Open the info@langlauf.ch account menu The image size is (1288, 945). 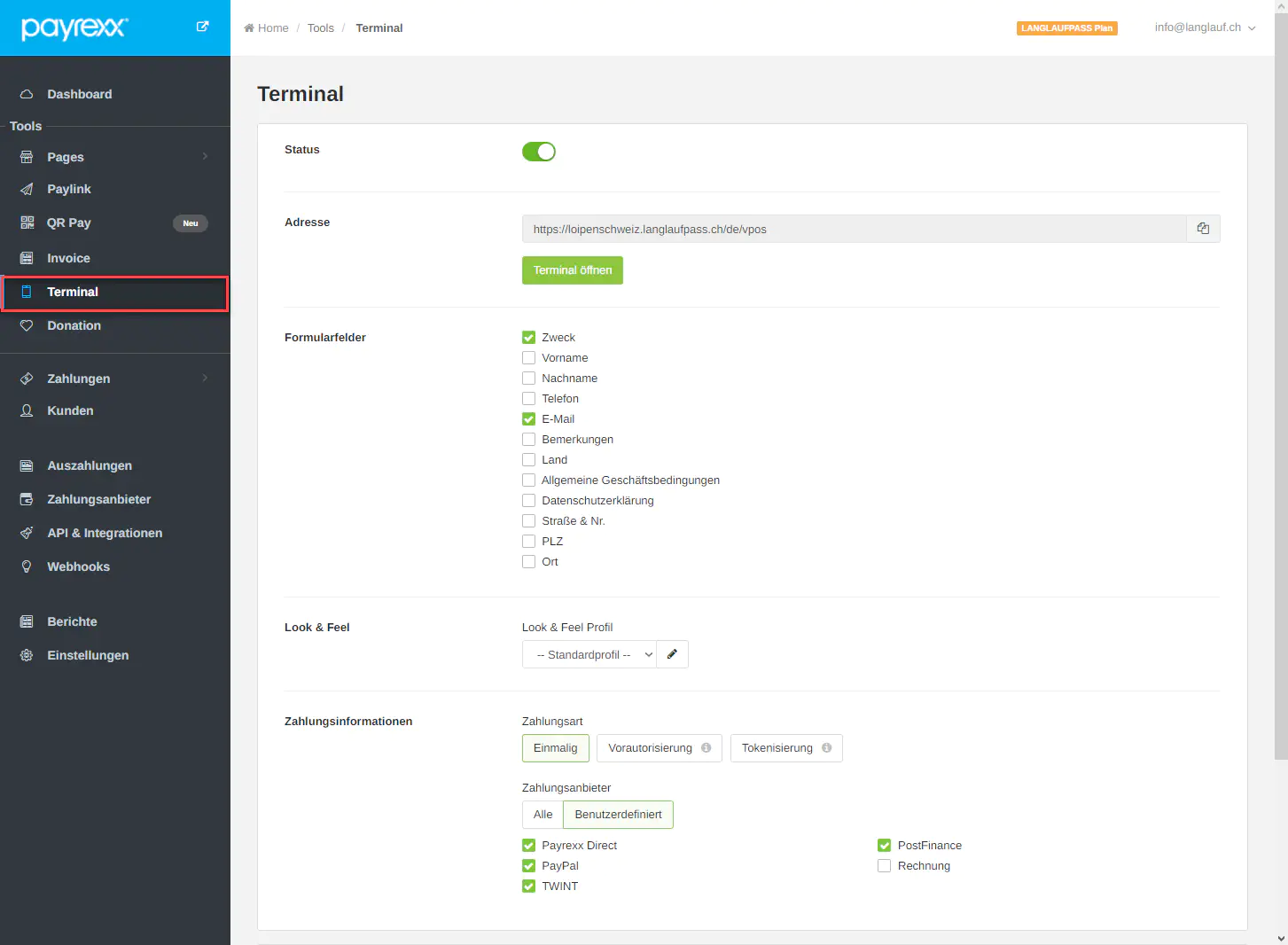(1204, 27)
